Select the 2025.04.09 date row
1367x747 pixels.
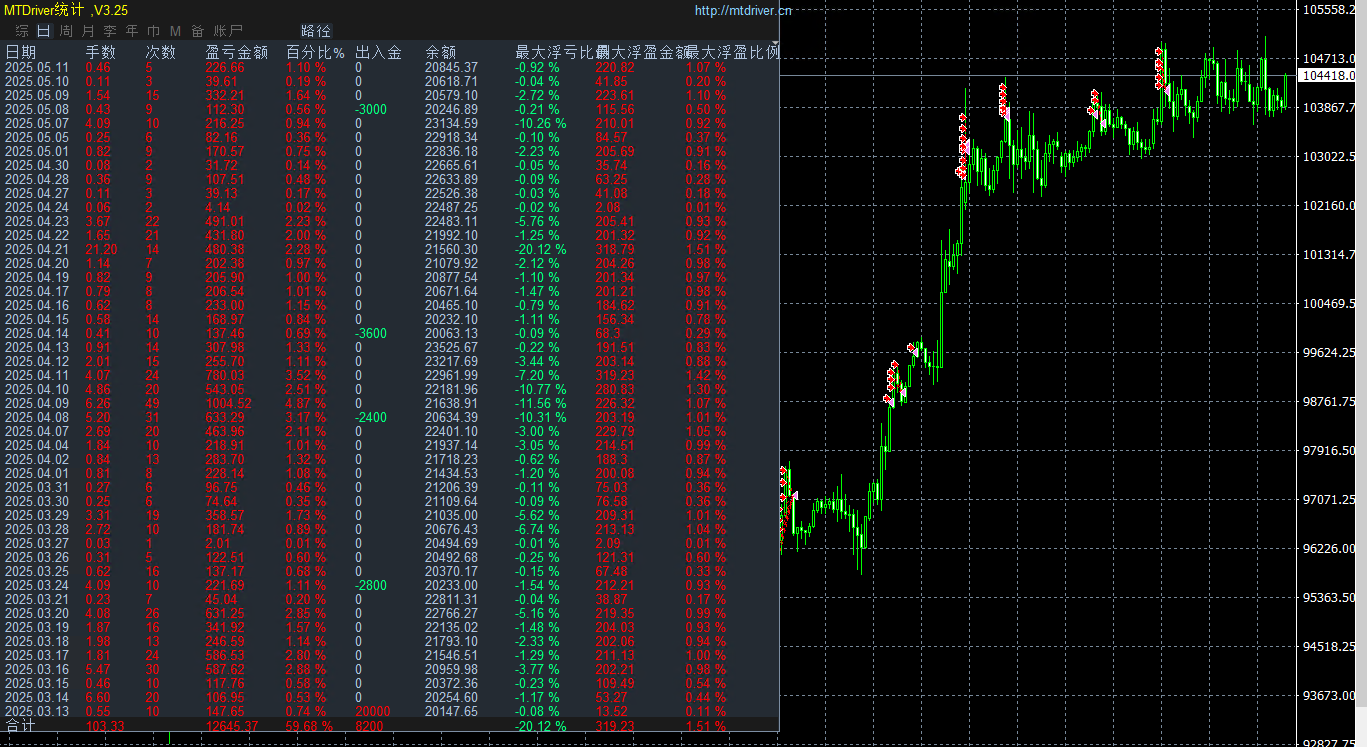[37, 403]
